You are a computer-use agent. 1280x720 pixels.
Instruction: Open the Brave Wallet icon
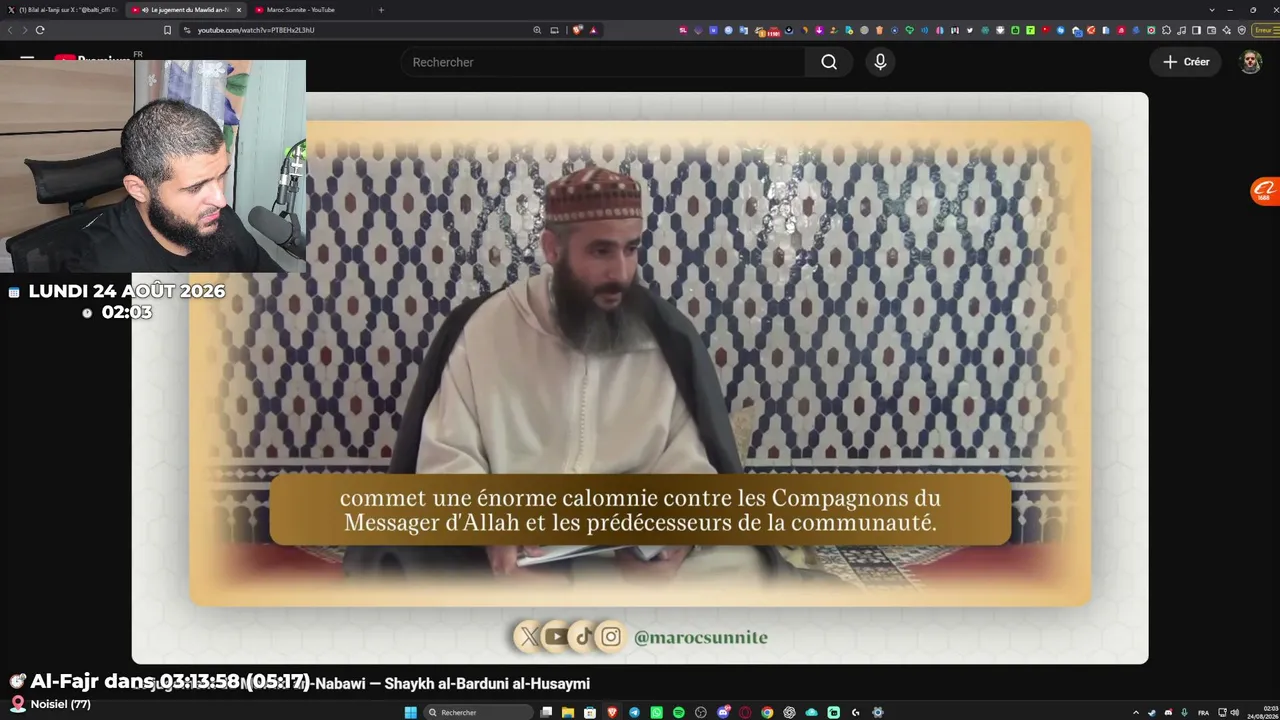(1211, 30)
